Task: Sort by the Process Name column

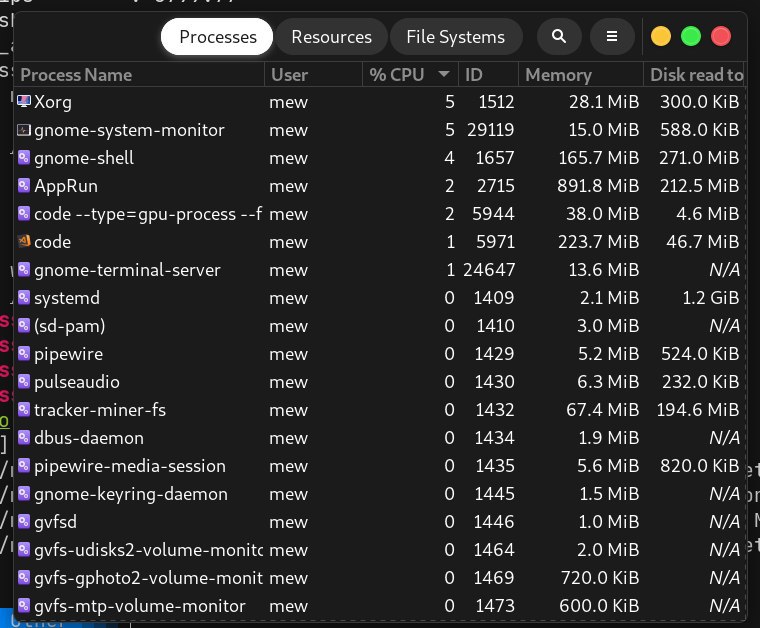Action: pos(139,75)
